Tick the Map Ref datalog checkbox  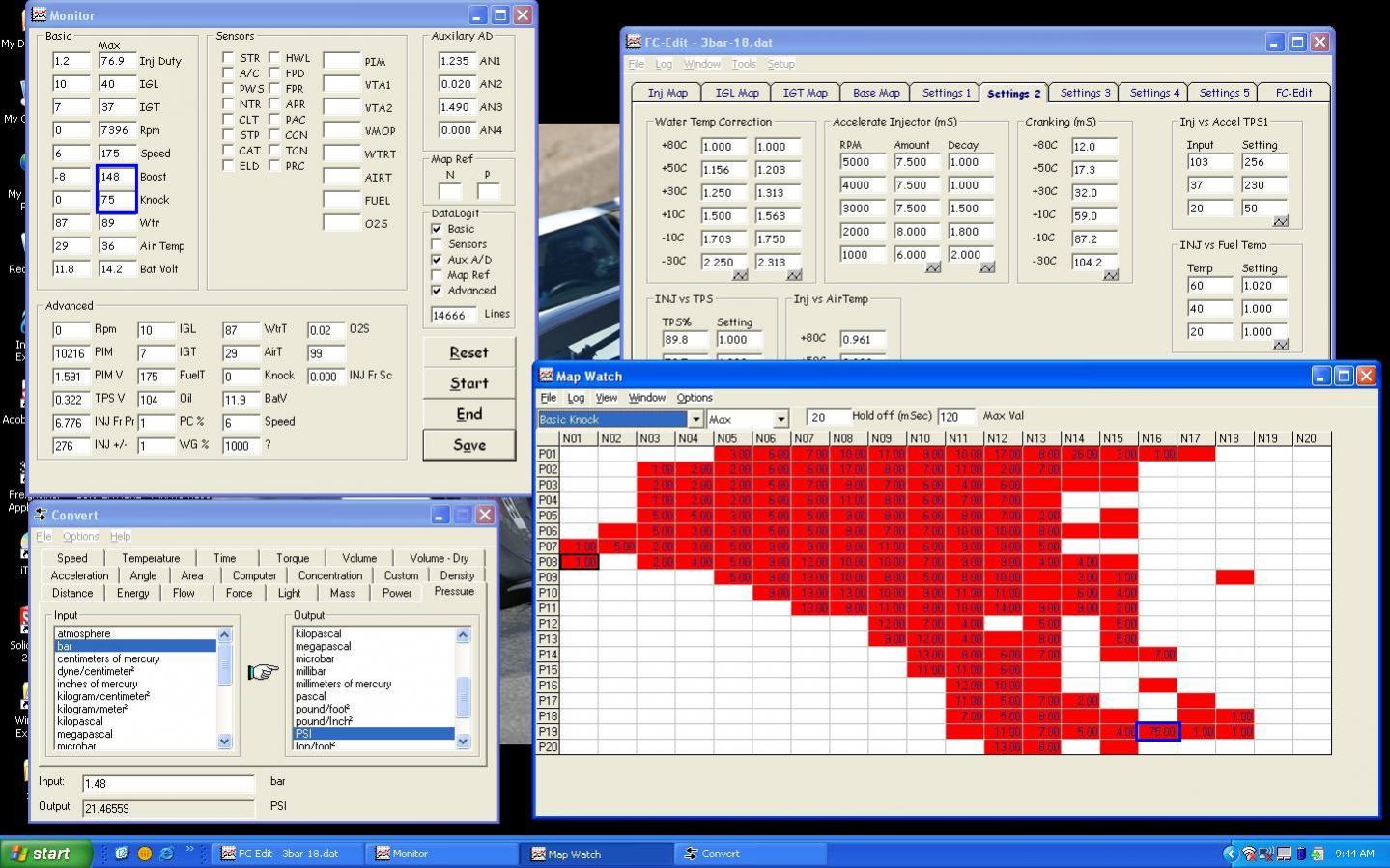click(437, 275)
